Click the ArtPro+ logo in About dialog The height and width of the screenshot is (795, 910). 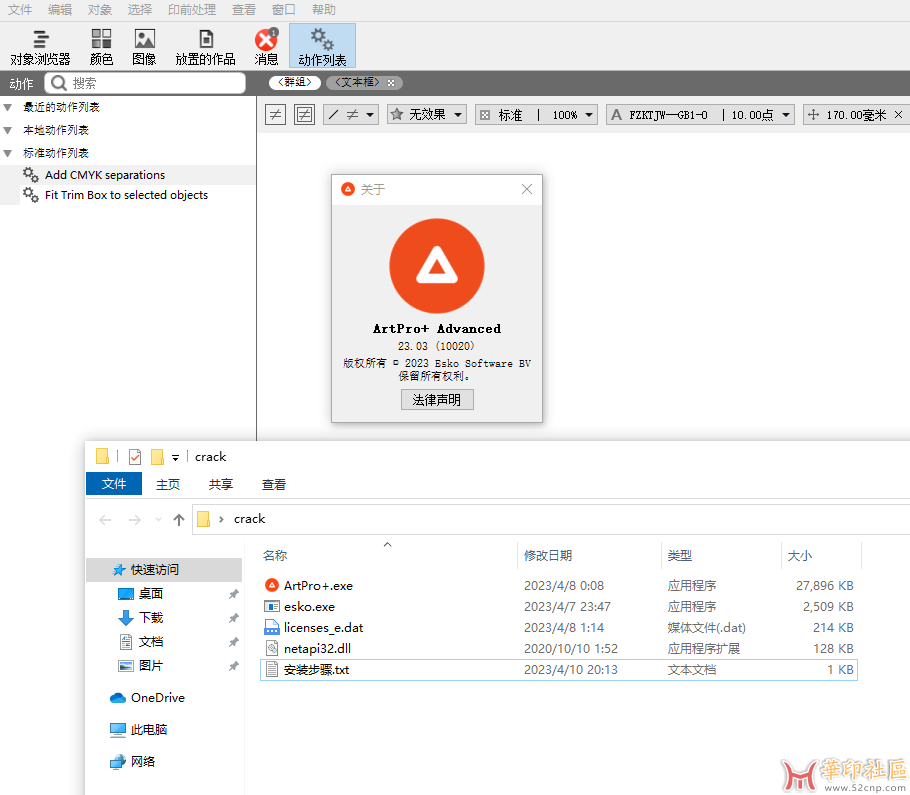437,266
